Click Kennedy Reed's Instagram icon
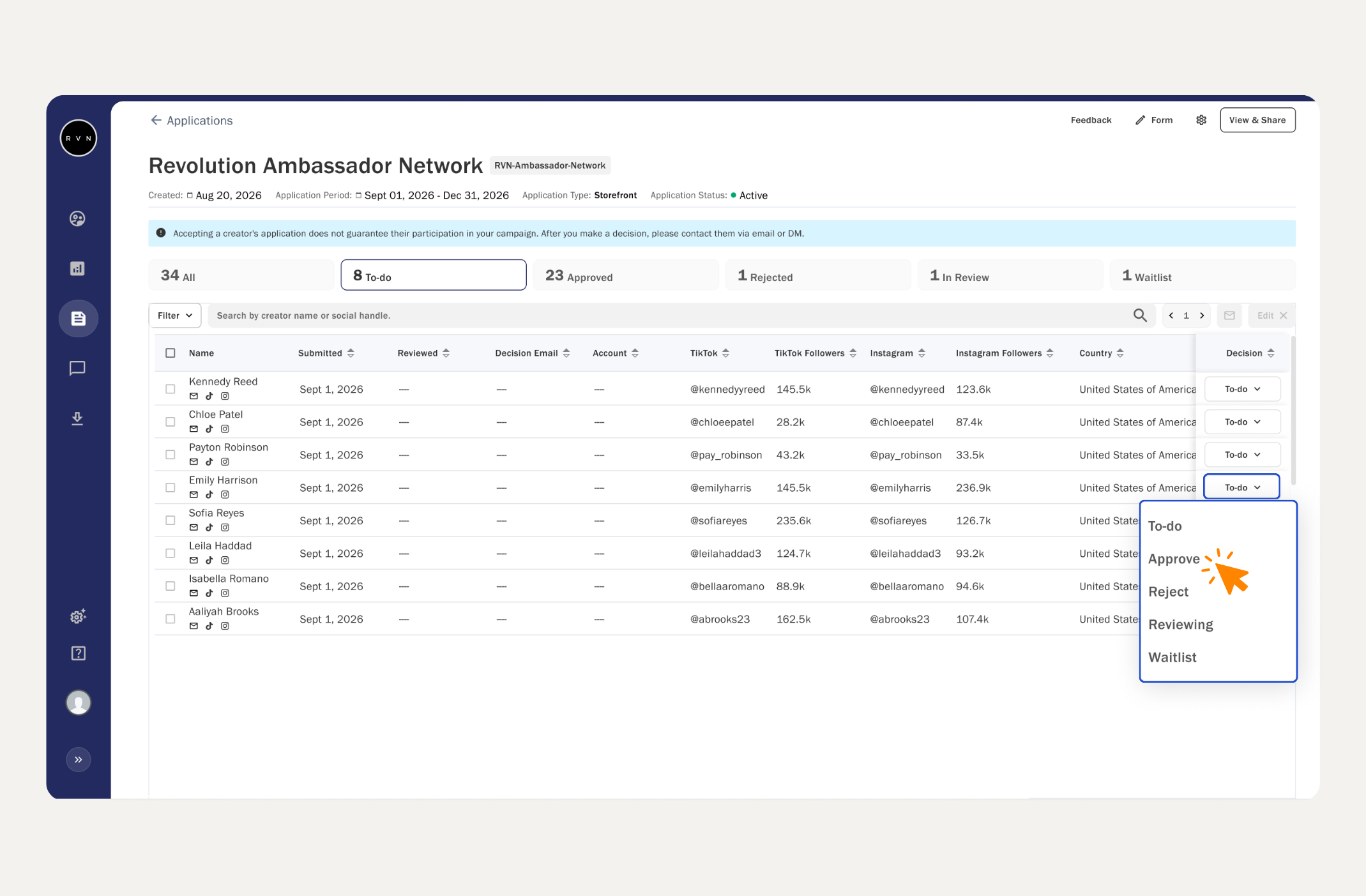This screenshot has height=896, width=1366. coord(225,396)
